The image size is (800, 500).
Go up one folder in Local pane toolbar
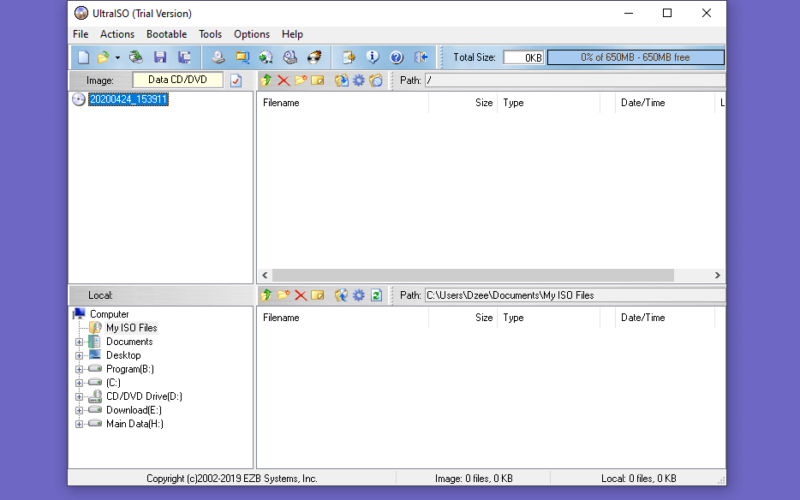[x=266, y=295]
